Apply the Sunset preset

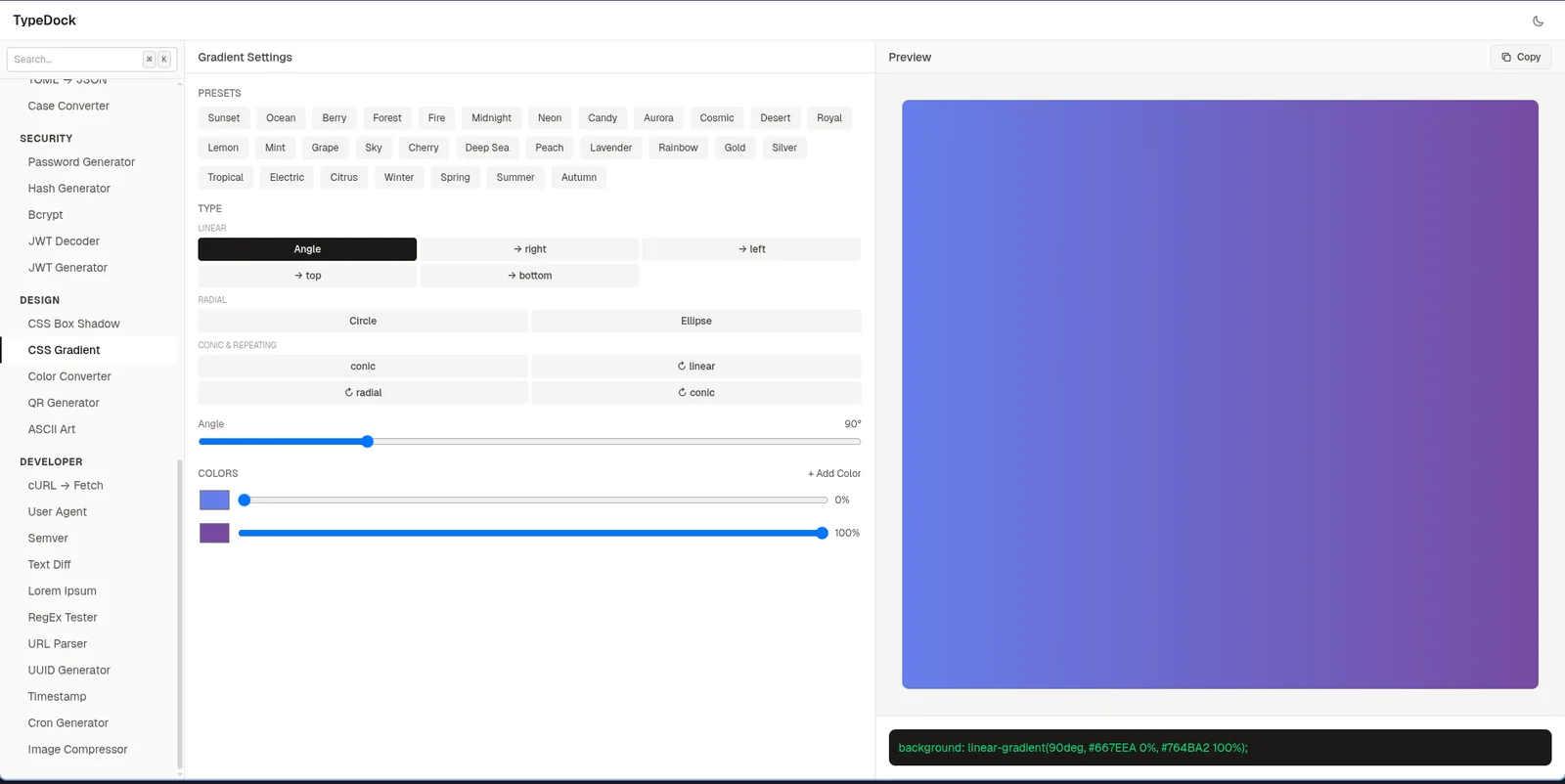(x=223, y=118)
